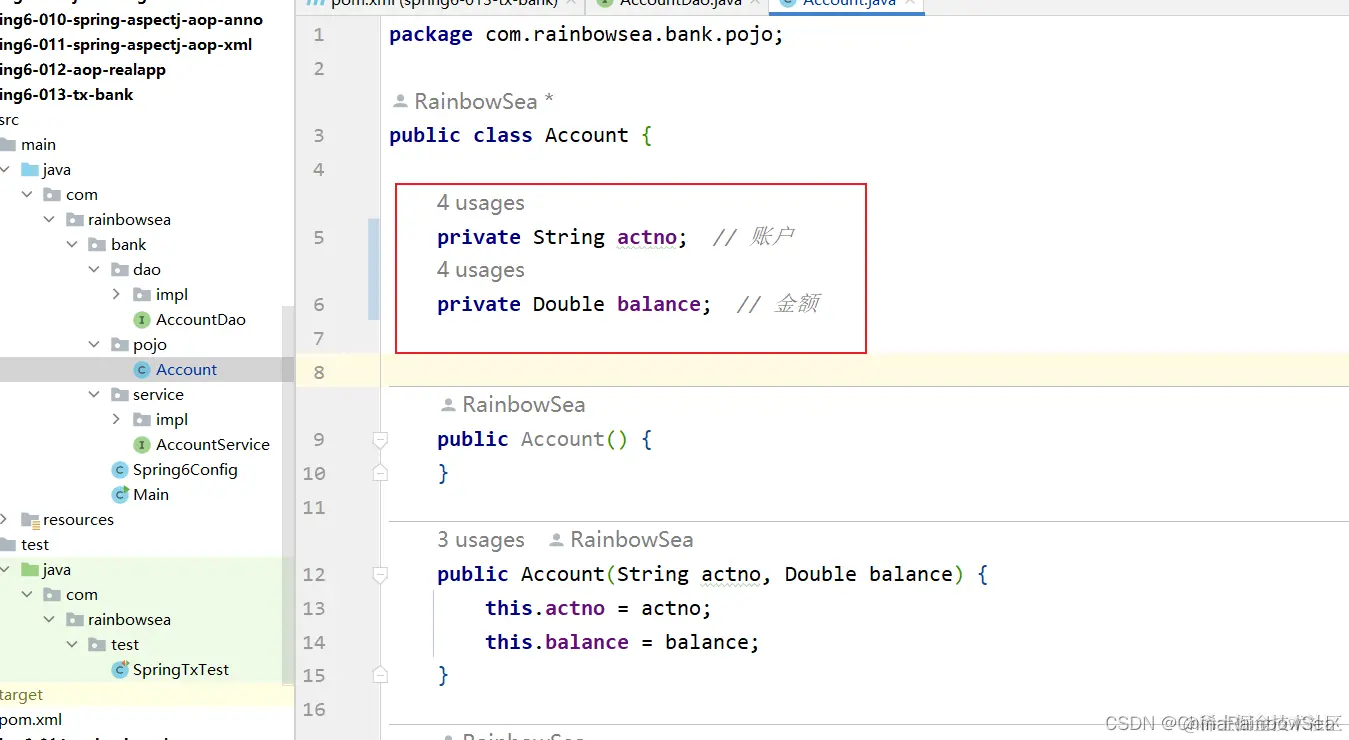The height and width of the screenshot is (740, 1349).
Task: Click RainbowSea author hint above class Account
Action: point(476,101)
